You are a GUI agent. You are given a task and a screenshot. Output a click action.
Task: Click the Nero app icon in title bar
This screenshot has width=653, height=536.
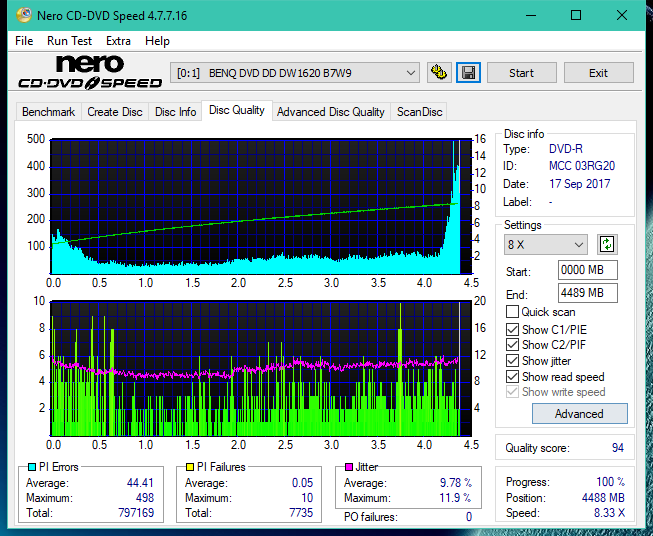(x=24, y=15)
